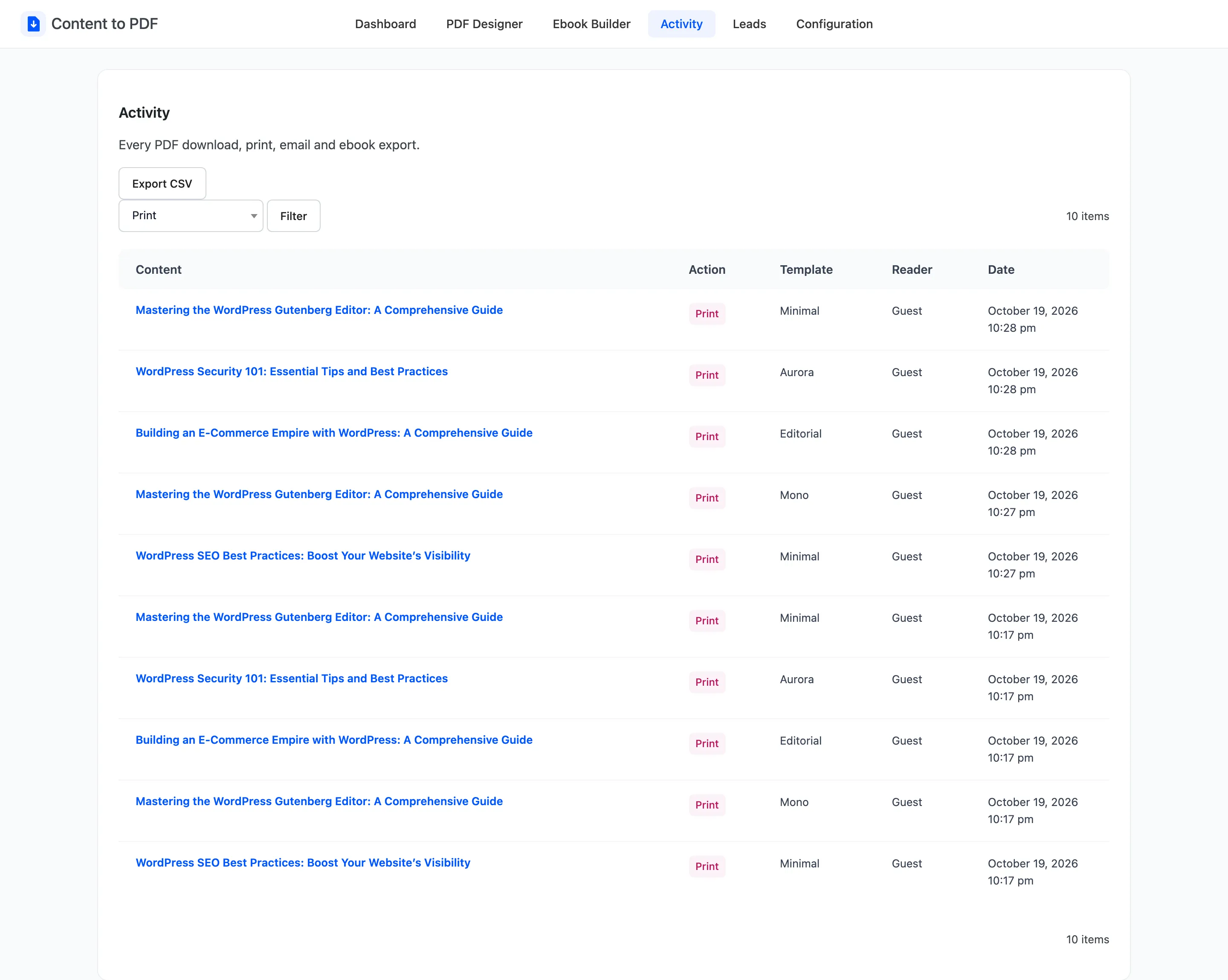The width and height of the screenshot is (1228, 980).
Task: Open WordPress Security 101 link with 10:28 pm date
Action: pyautogui.click(x=292, y=371)
